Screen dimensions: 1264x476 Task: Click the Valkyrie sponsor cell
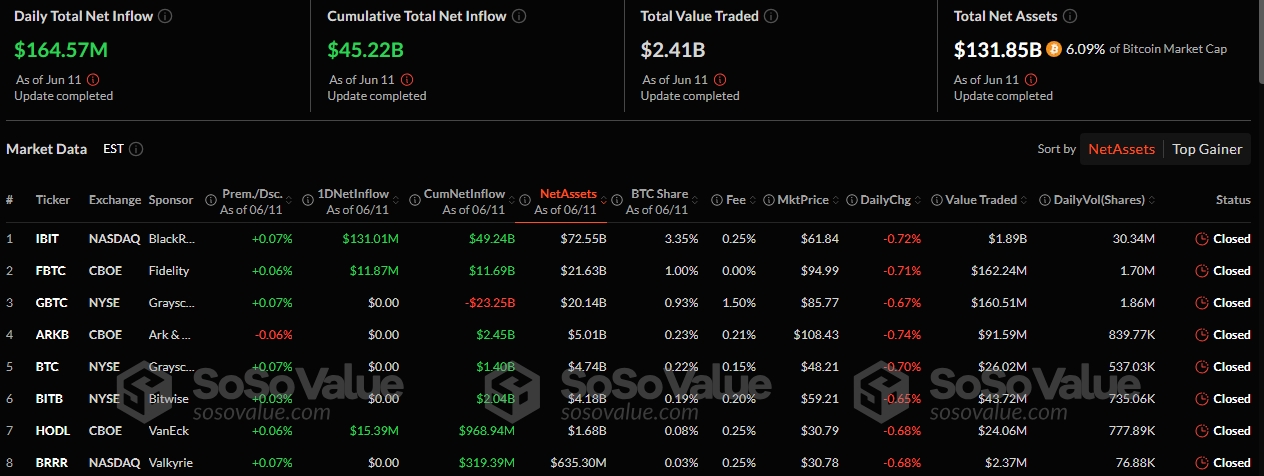click(170, 463)
